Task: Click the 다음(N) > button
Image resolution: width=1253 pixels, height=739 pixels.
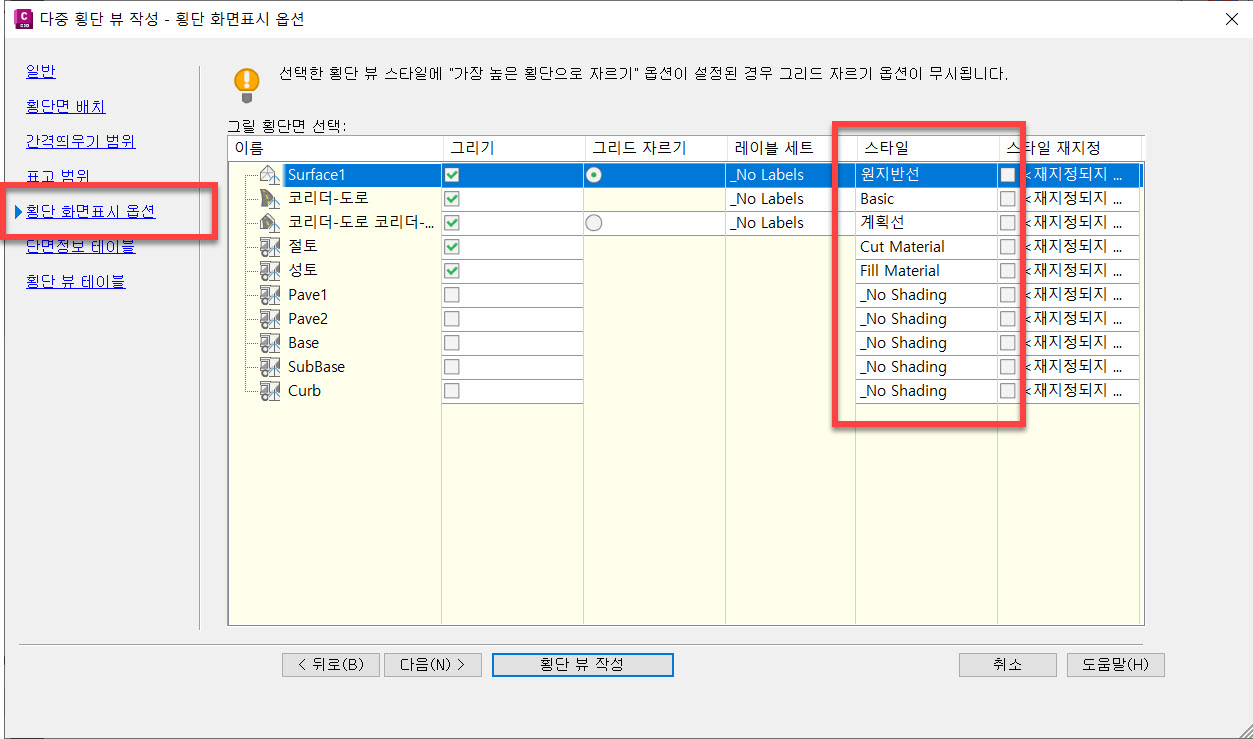Action: 432,665
